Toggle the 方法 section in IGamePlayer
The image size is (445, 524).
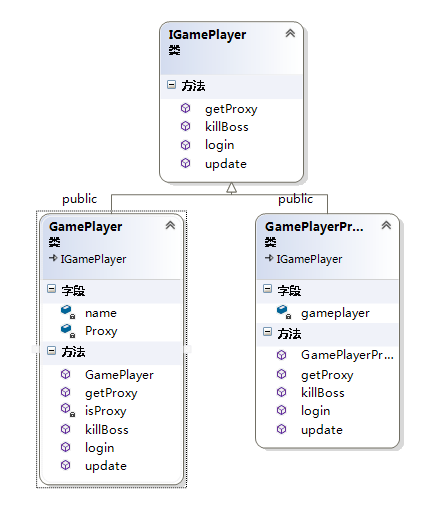[x=171, y=85]
